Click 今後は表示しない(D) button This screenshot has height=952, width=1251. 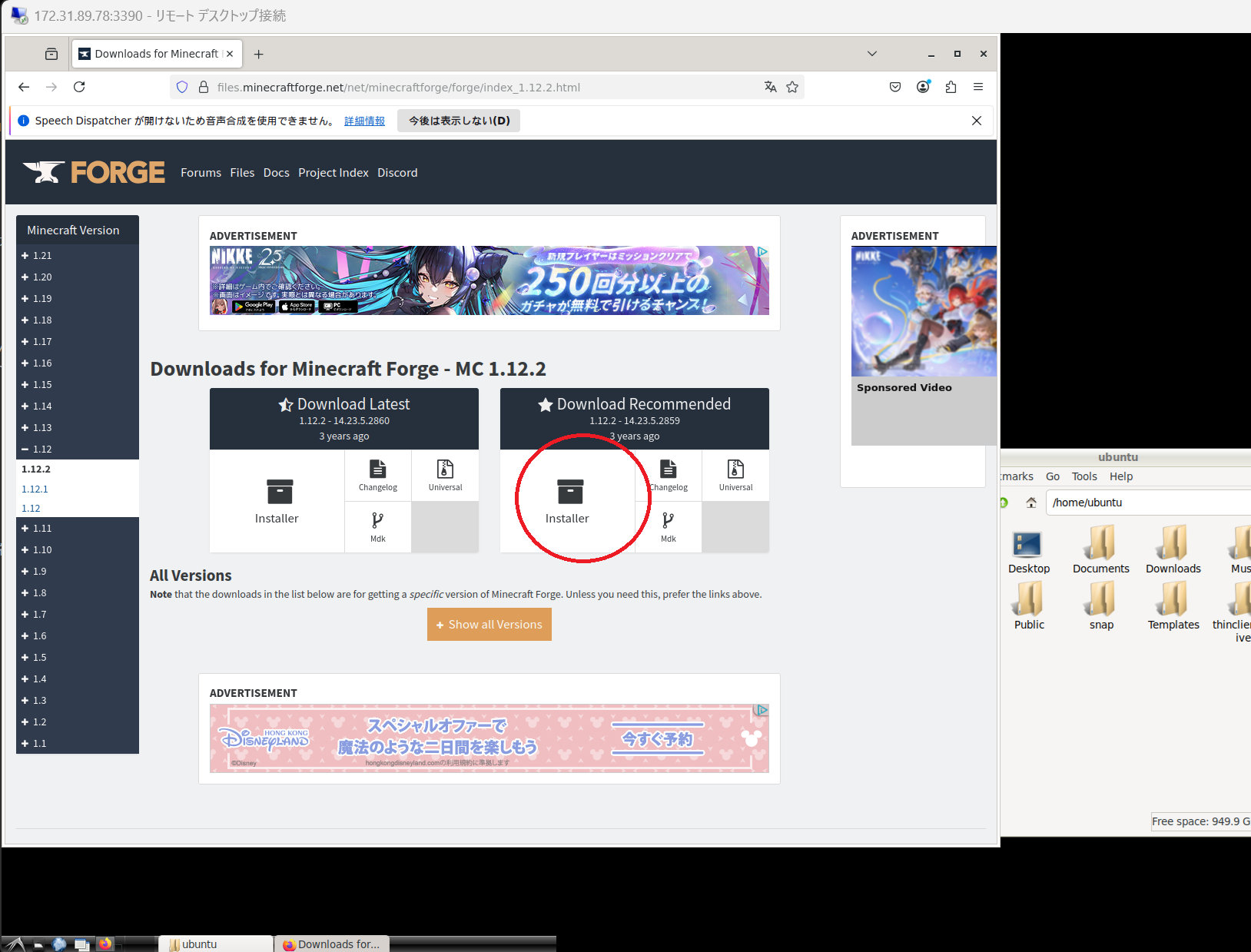point(459,121)
